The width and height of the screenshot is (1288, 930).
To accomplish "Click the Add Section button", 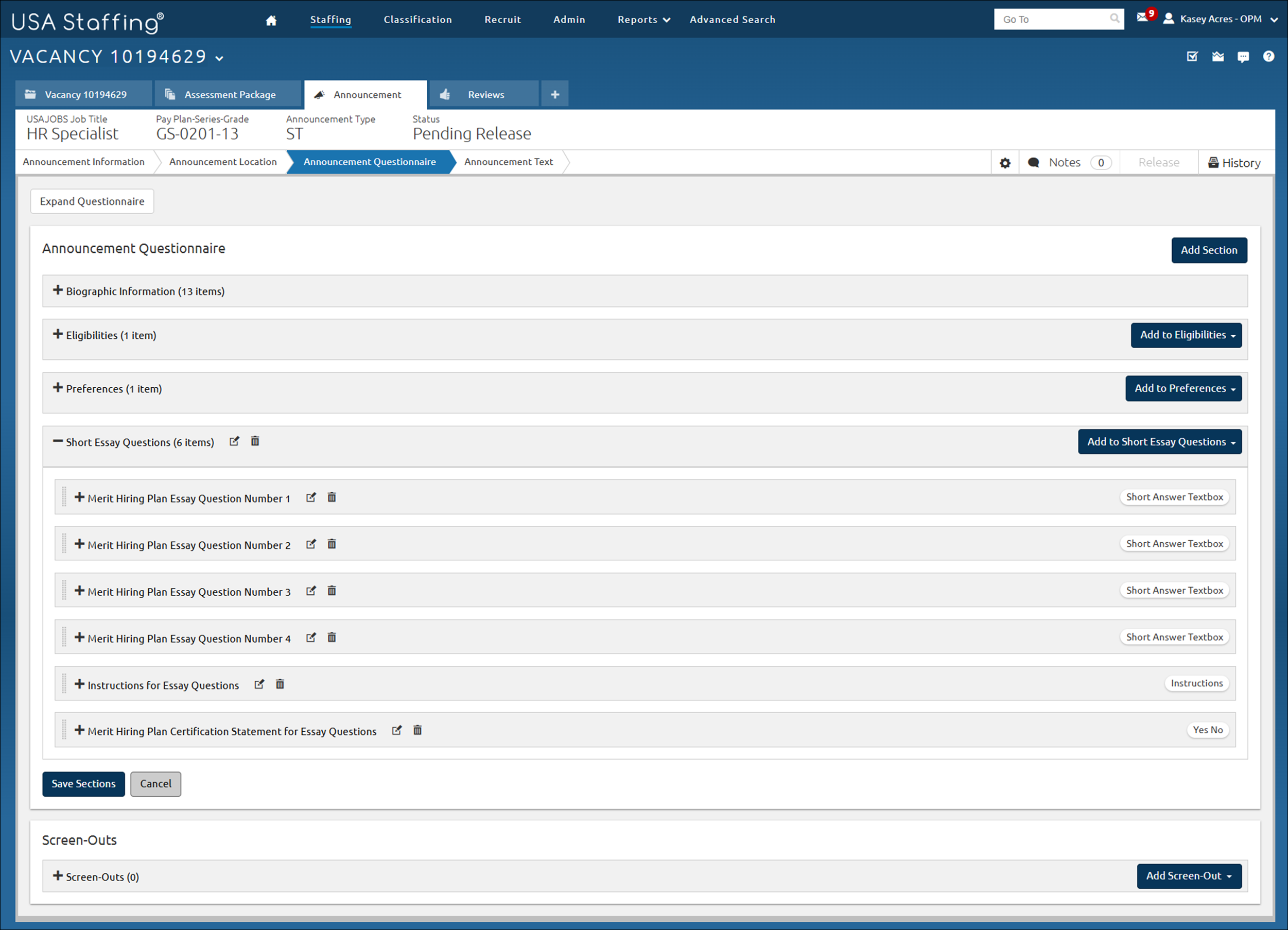I will pos(1209,251).
